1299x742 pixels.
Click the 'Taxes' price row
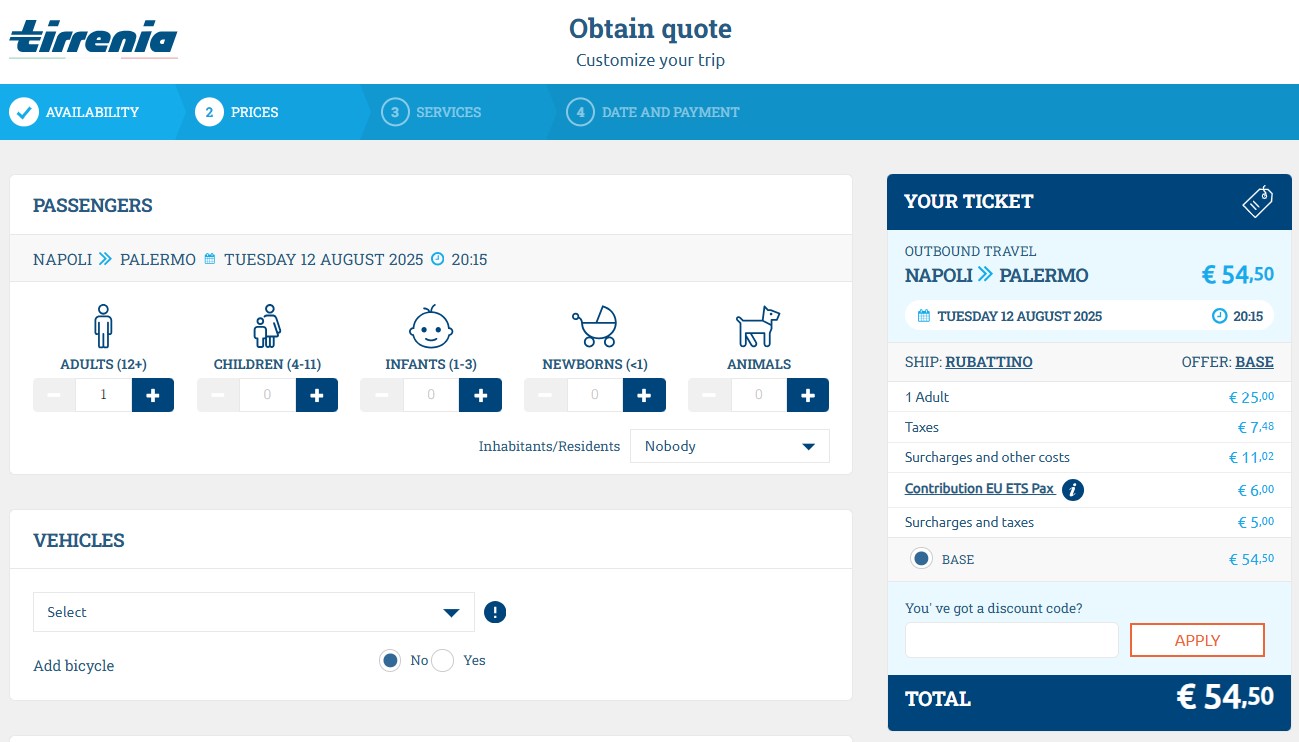point(1088,427)
